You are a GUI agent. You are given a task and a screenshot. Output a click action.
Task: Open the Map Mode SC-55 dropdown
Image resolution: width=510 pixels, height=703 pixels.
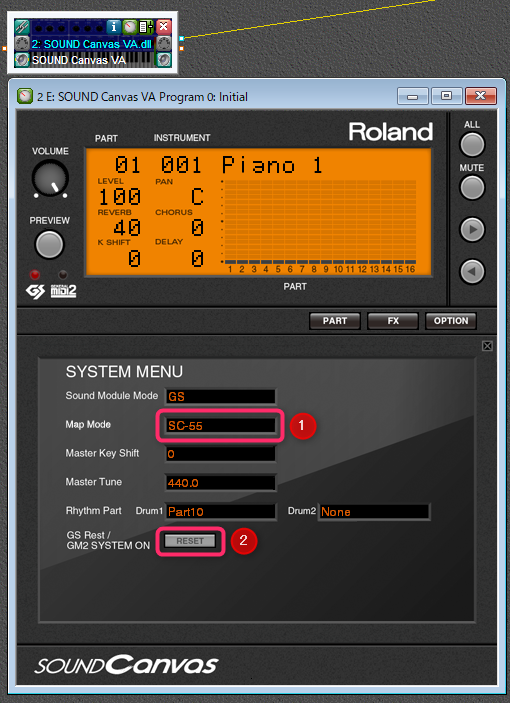click(x=220, y=425)
